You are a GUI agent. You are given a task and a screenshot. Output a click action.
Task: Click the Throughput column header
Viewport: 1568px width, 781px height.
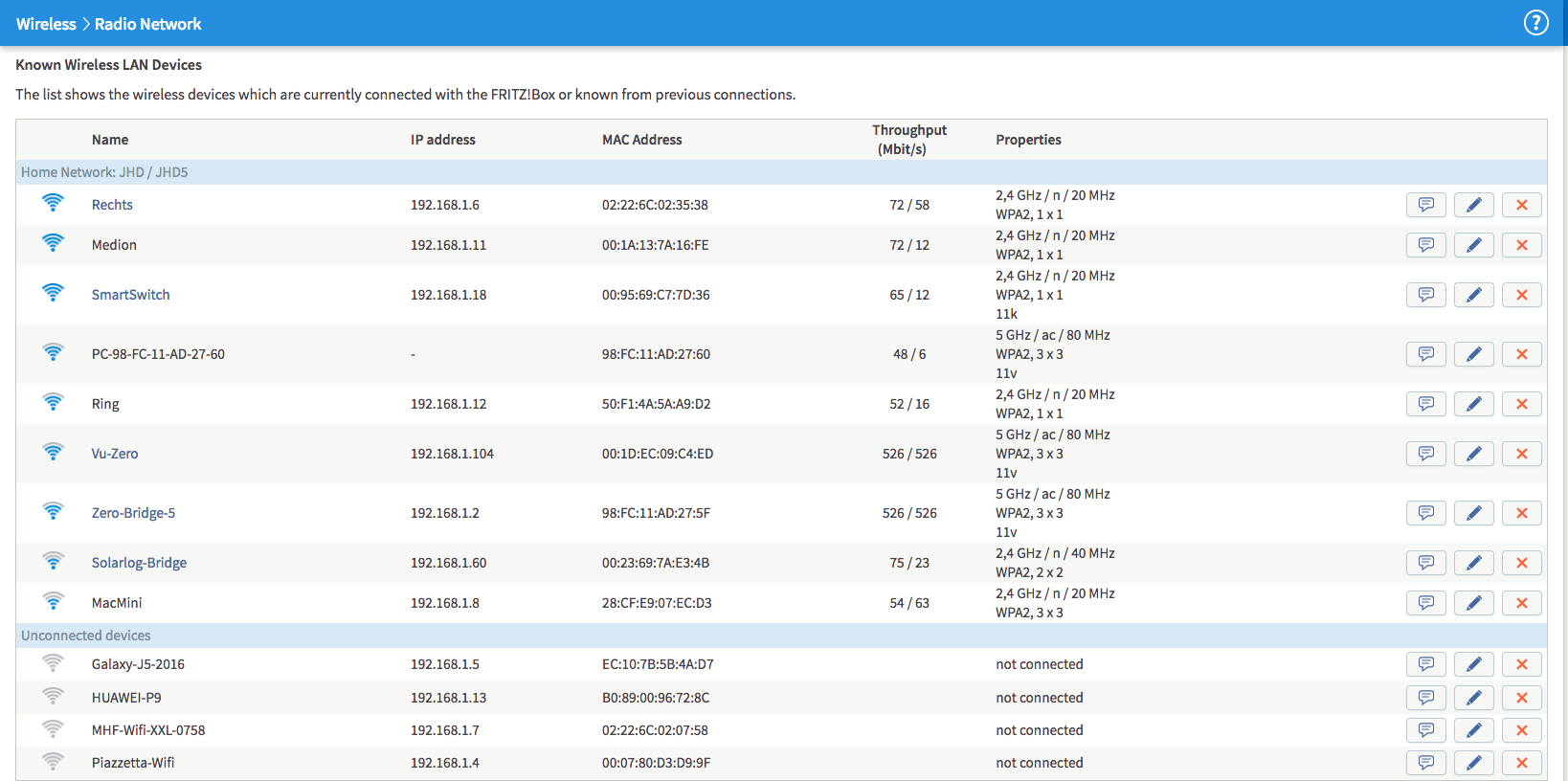[x=908, y=140]
